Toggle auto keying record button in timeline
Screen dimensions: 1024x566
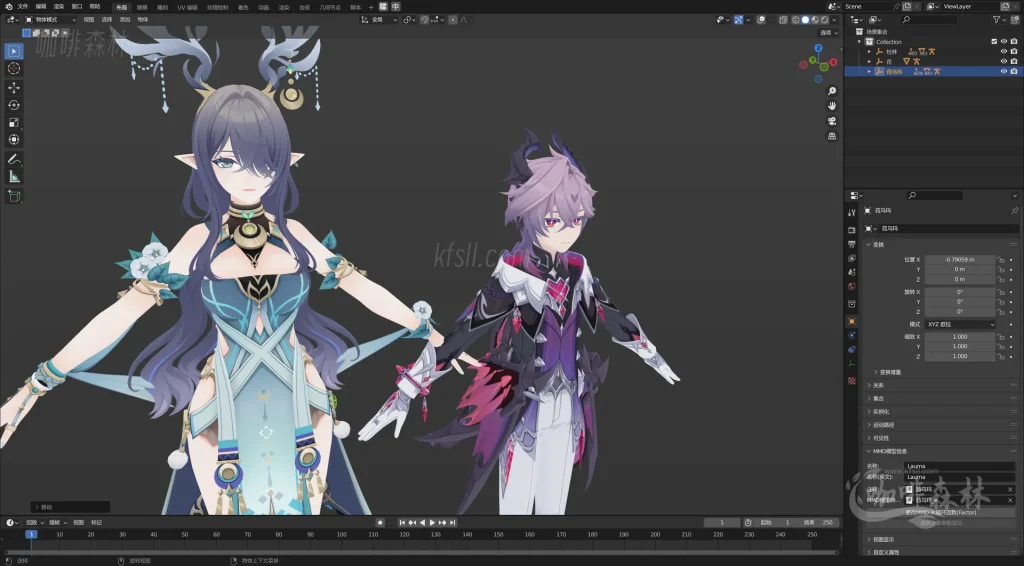tap(380, 522)
